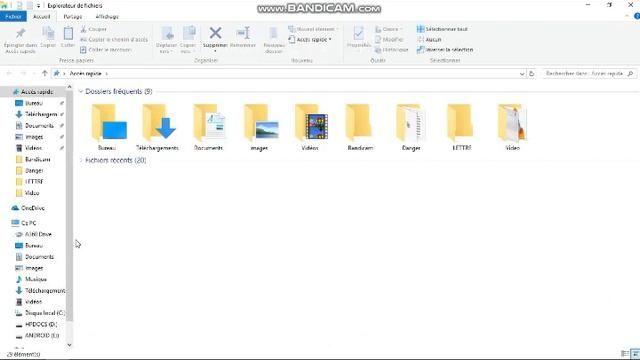Select Accès rapide in navigation pane

pyautogui.click(x=33, y=92)
